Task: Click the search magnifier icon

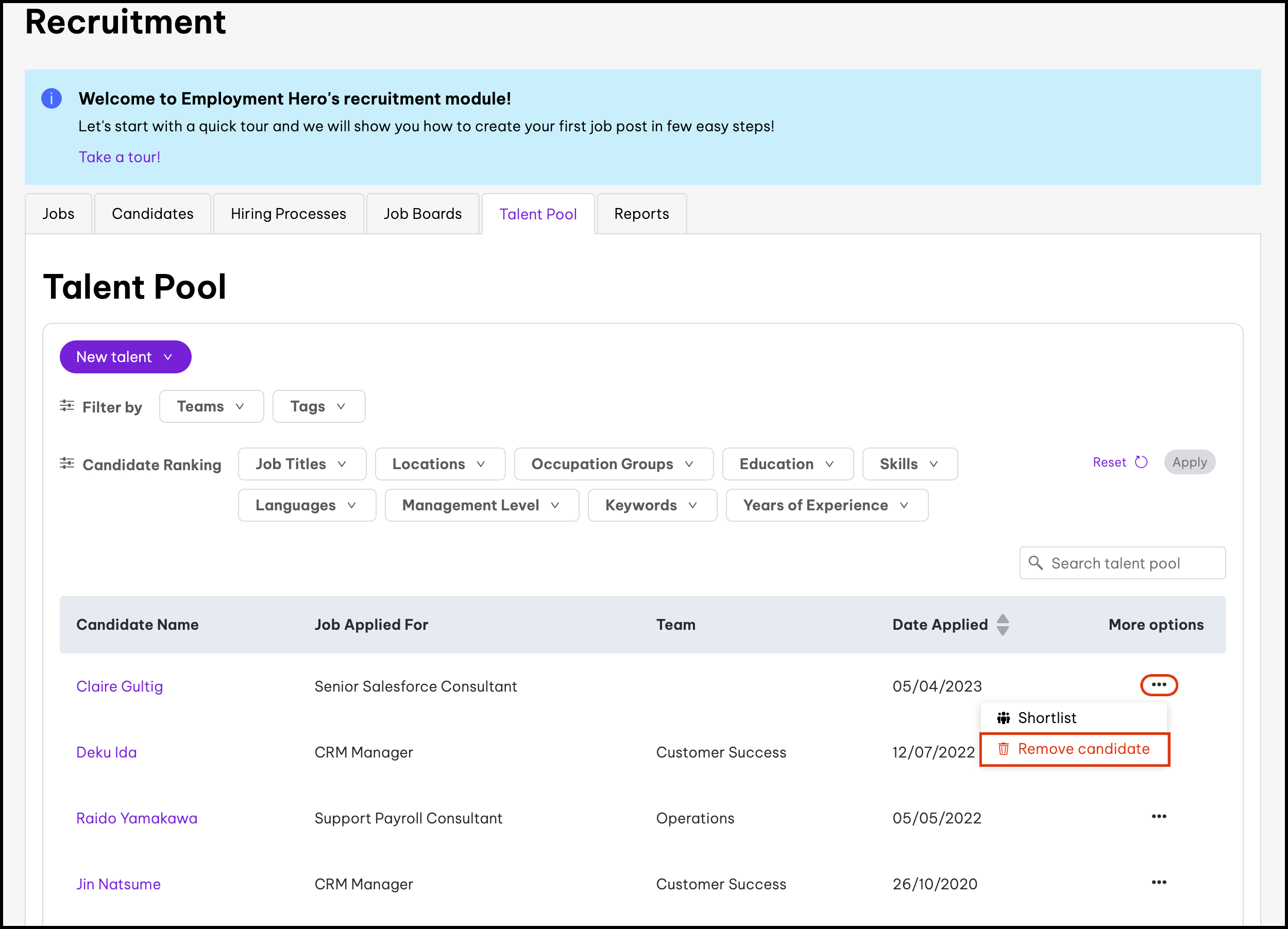Action: 1035,563
